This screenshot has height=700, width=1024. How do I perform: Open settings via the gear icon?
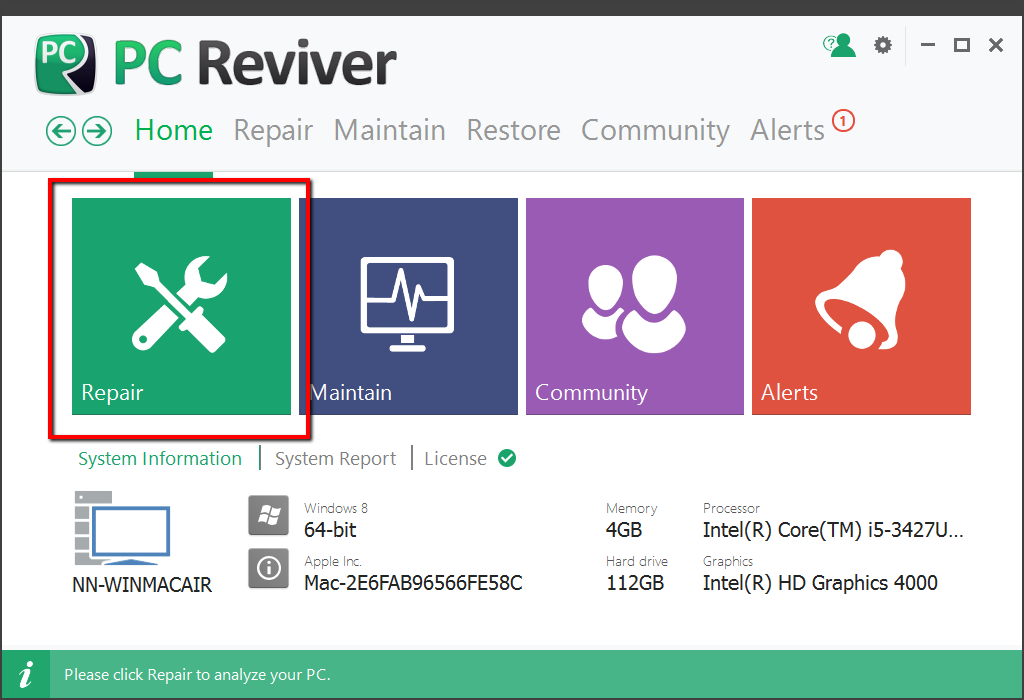[882, 45]
